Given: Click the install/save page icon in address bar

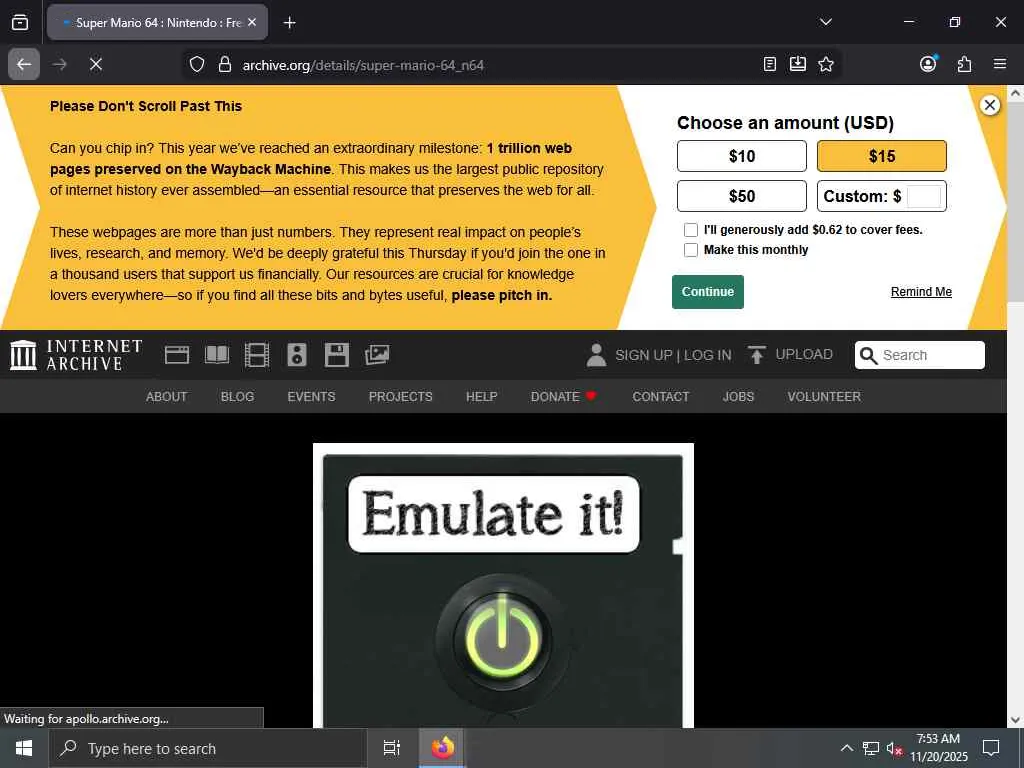Looking at the screenshot, I should (x=797, y=64).
